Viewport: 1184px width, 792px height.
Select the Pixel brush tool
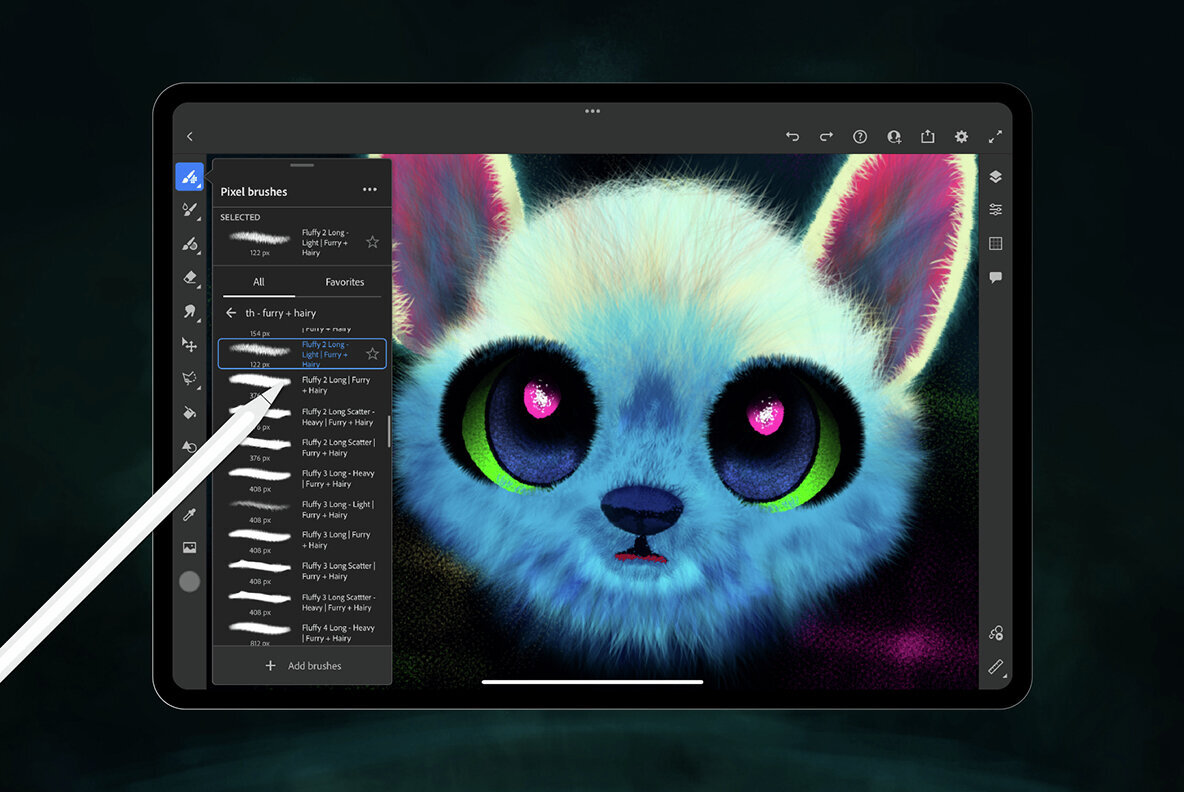190,176
